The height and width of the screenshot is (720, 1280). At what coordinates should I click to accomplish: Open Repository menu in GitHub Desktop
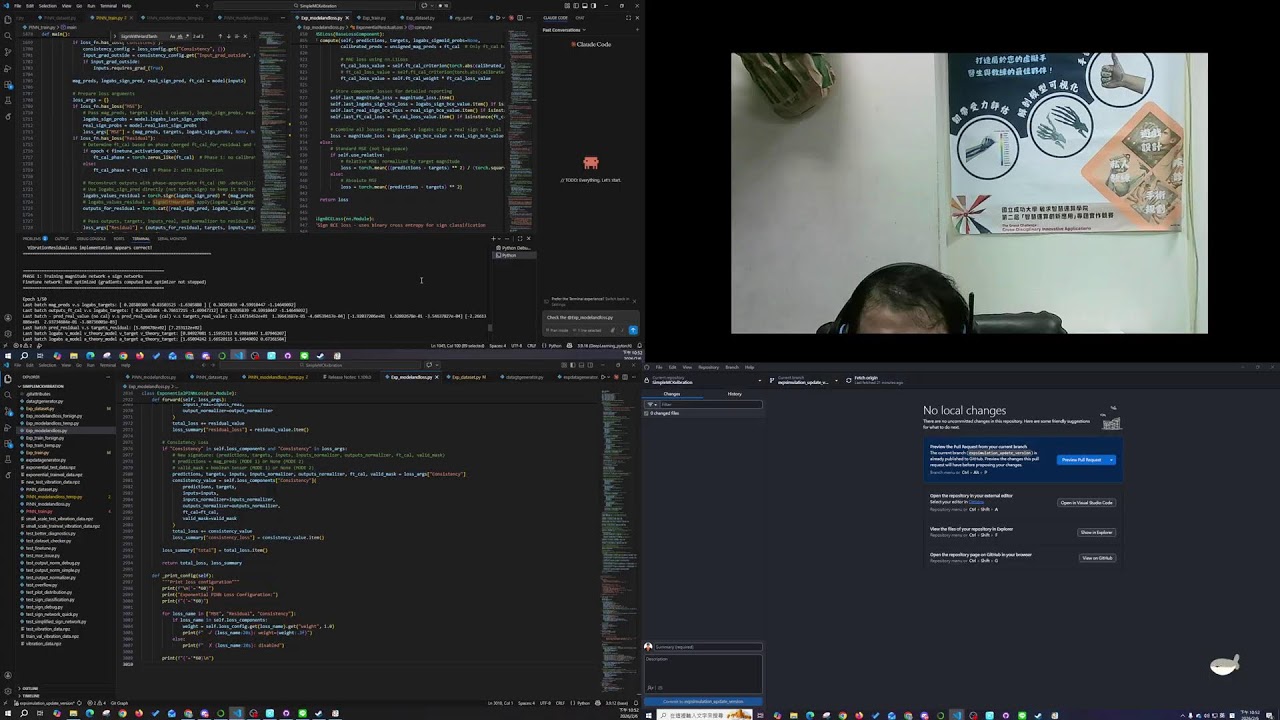(x=708, y=367)
